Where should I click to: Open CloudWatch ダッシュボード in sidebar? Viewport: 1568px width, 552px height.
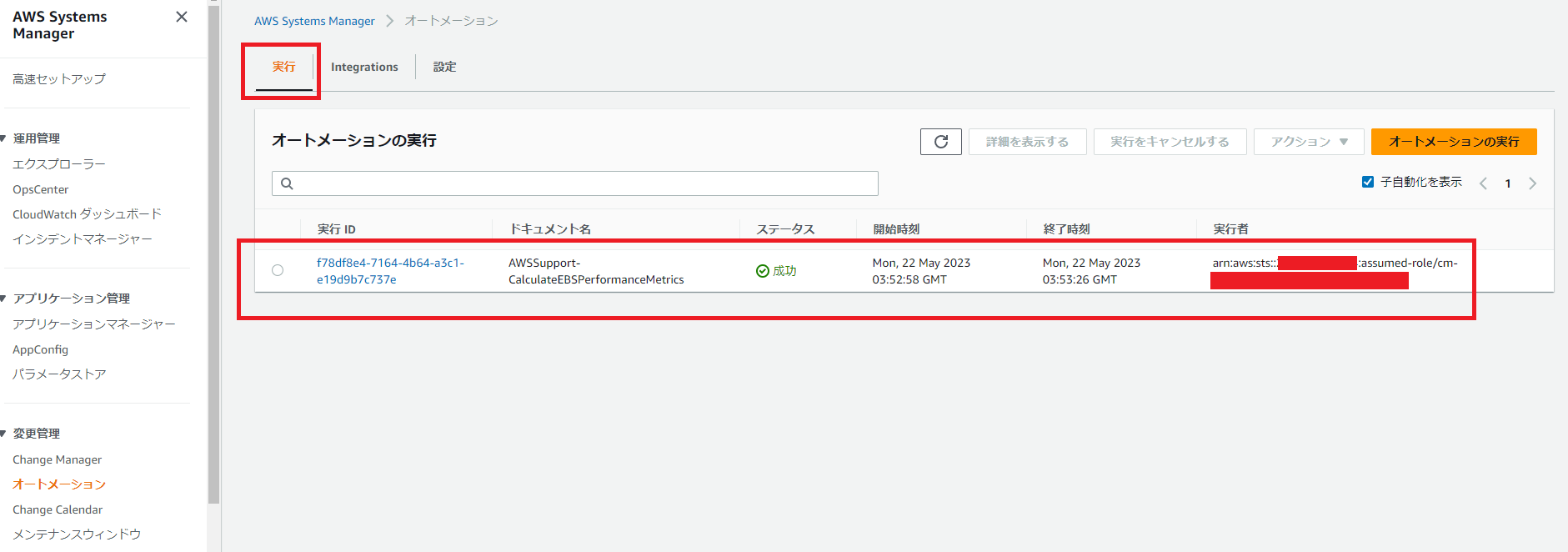87,214
